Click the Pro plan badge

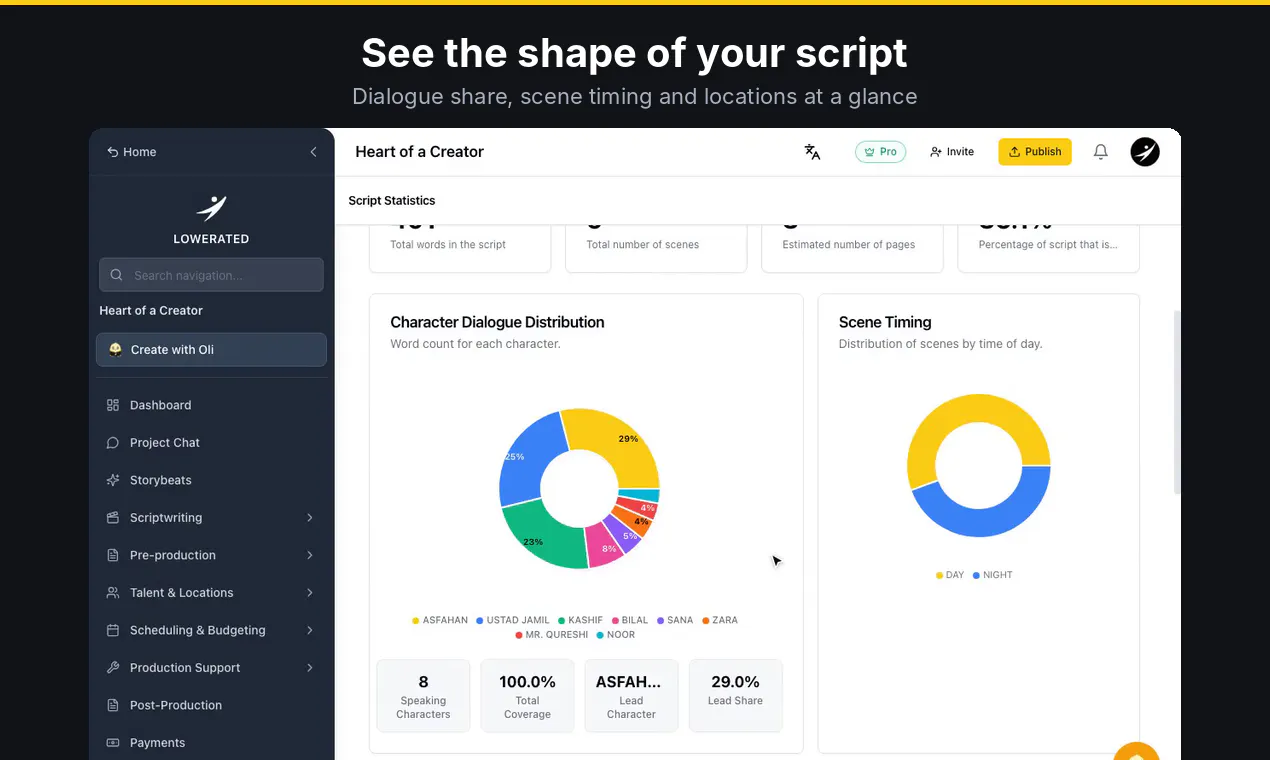click(x=880, y=152)
